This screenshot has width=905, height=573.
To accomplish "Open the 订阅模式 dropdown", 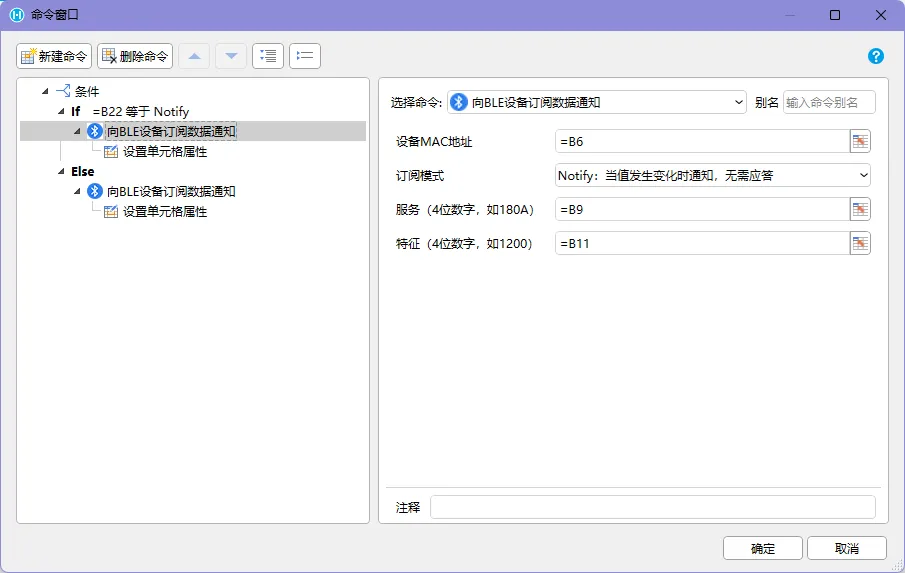I will [713, 175].
